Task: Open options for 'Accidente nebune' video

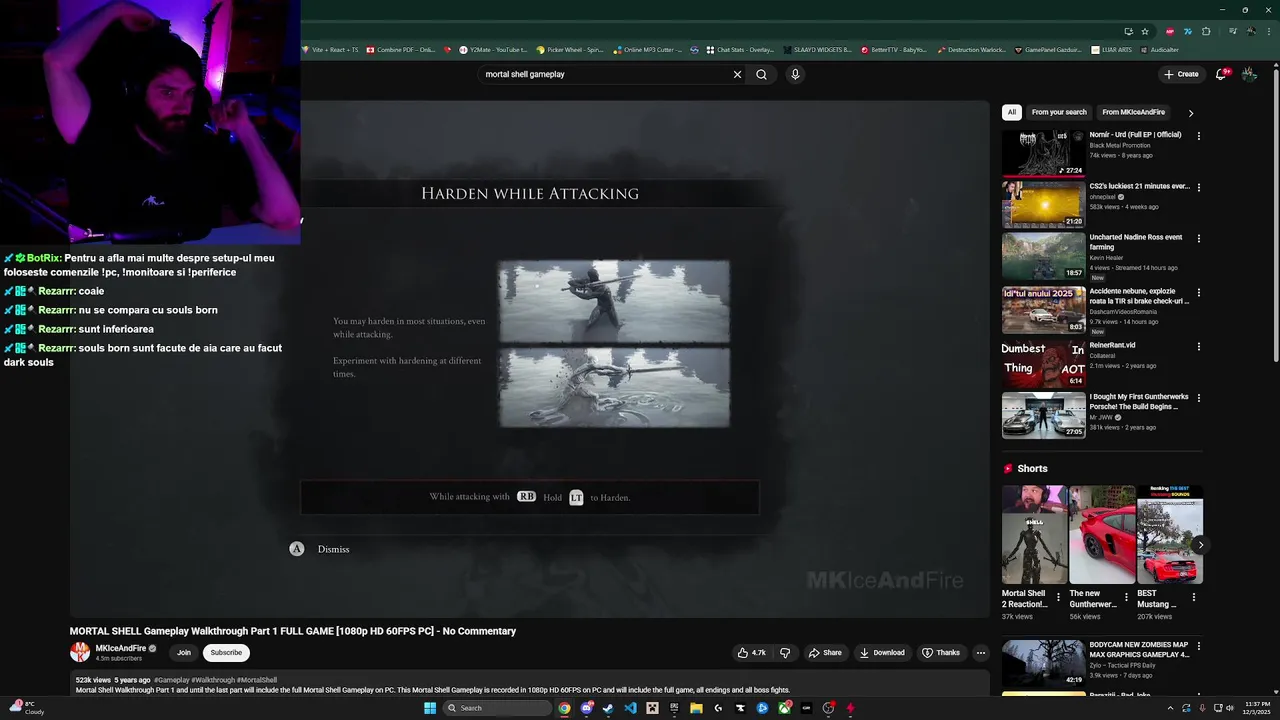Action: tap(1198, 293)
